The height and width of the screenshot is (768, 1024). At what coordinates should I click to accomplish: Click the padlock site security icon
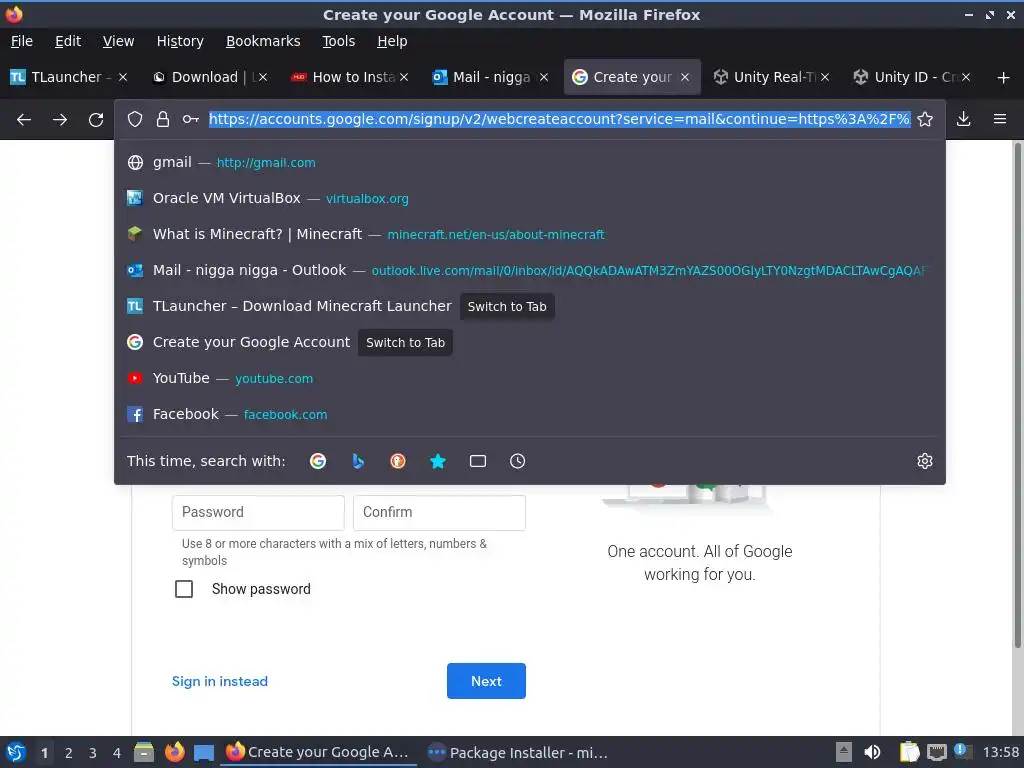[x=163, y=119]
